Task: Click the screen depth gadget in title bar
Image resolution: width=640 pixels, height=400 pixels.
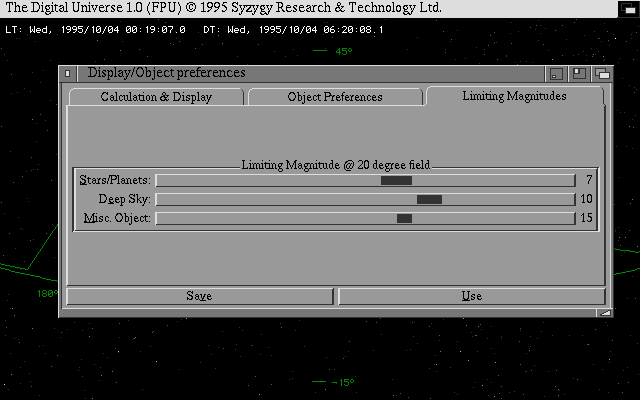Action: pos(629,8)
